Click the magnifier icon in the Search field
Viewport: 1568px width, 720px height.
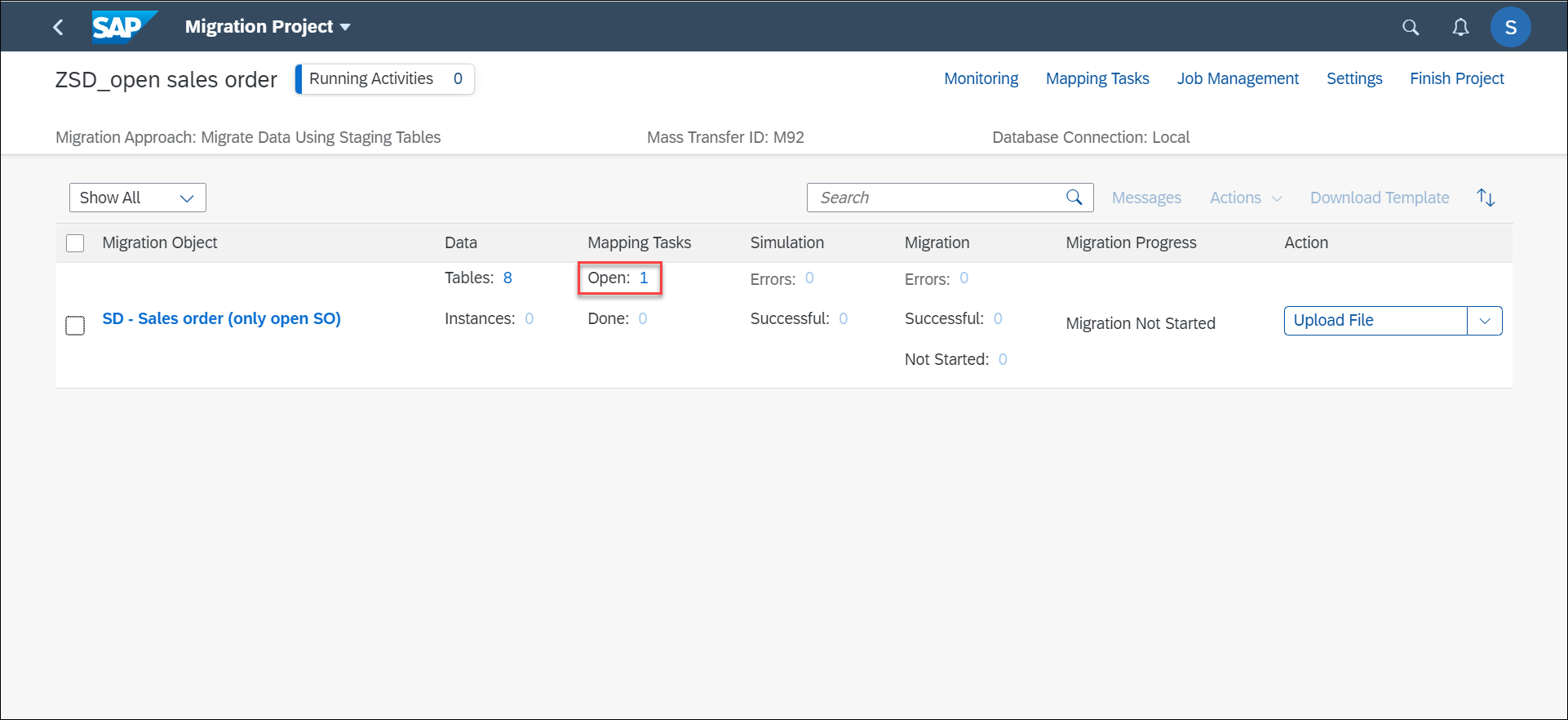click(1074, 198)
